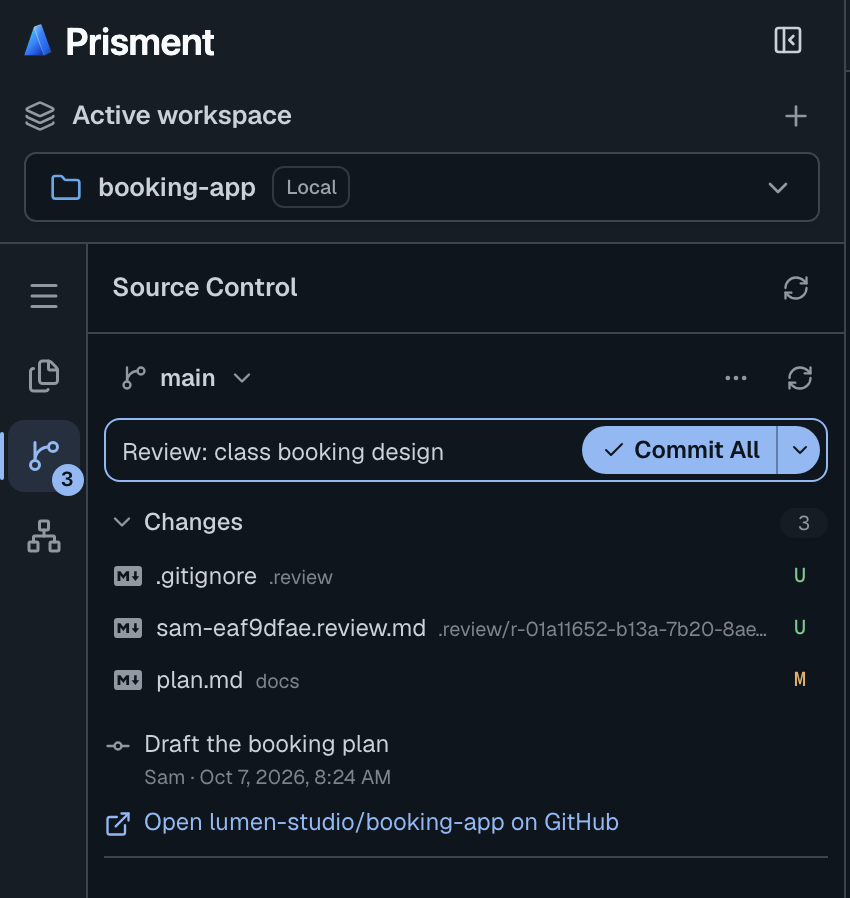Click the Commit All button

[x=679, y=450]
